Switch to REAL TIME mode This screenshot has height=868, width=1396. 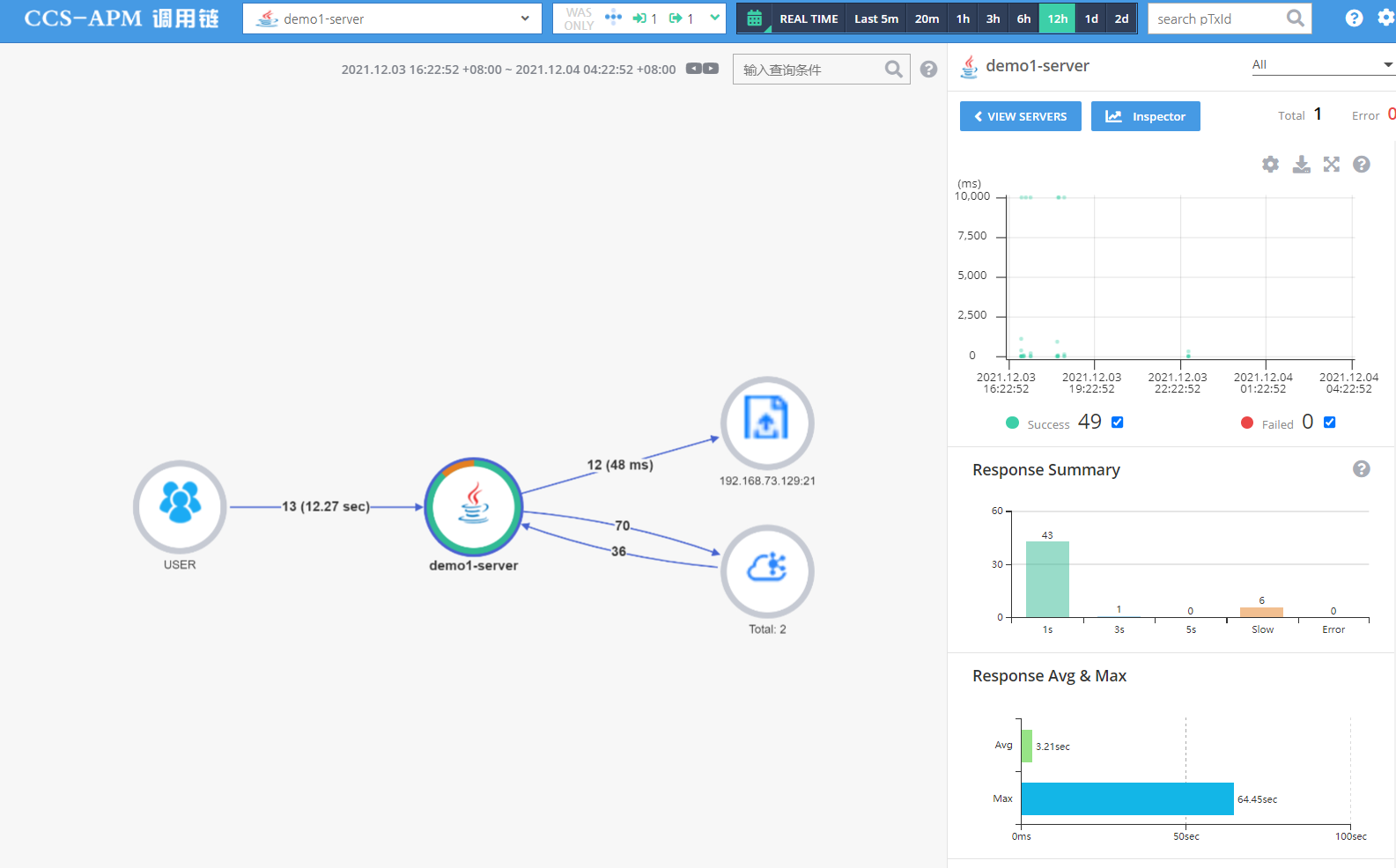[x=809, y=18]
